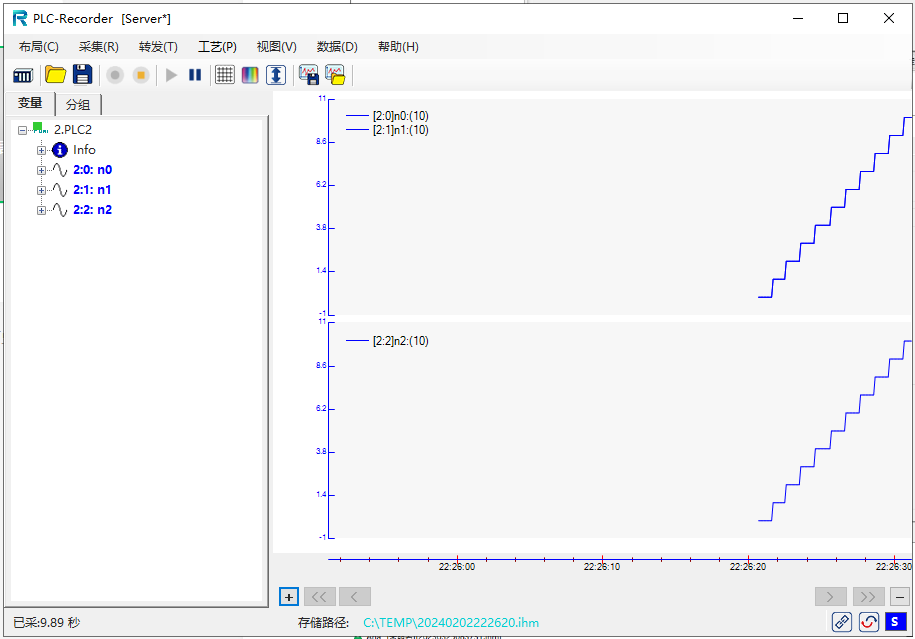Collapse the 2.PLC2 tree node
Image resolution: width=915 pixels, height=639 pixels.
22,130
